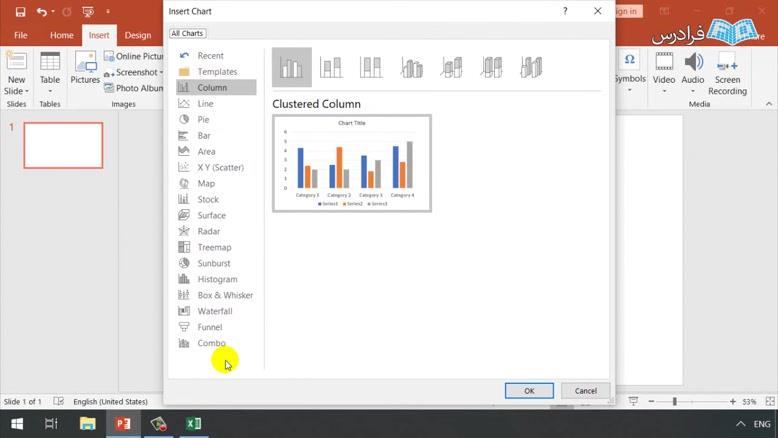
Task: Choose the 3-D Clustered Column subtype icon
Action: point(411,68)
